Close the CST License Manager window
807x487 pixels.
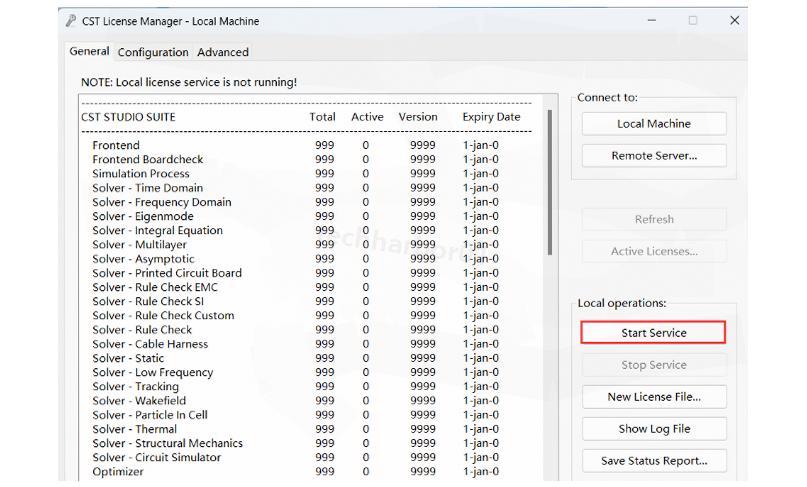pyautogui.click(x=735, y=20)
